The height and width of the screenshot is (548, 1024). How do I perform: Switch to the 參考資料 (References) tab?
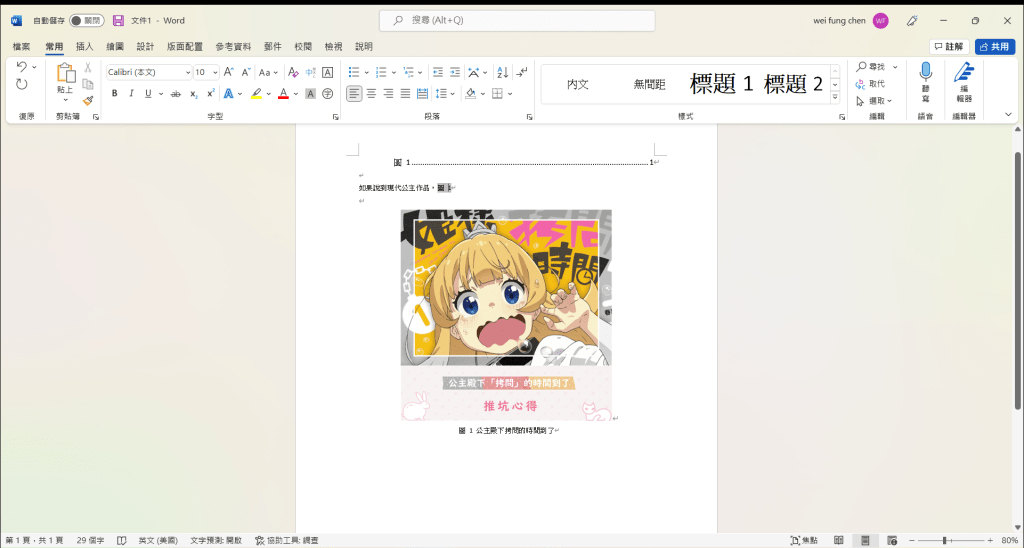[x=233, y=46]
